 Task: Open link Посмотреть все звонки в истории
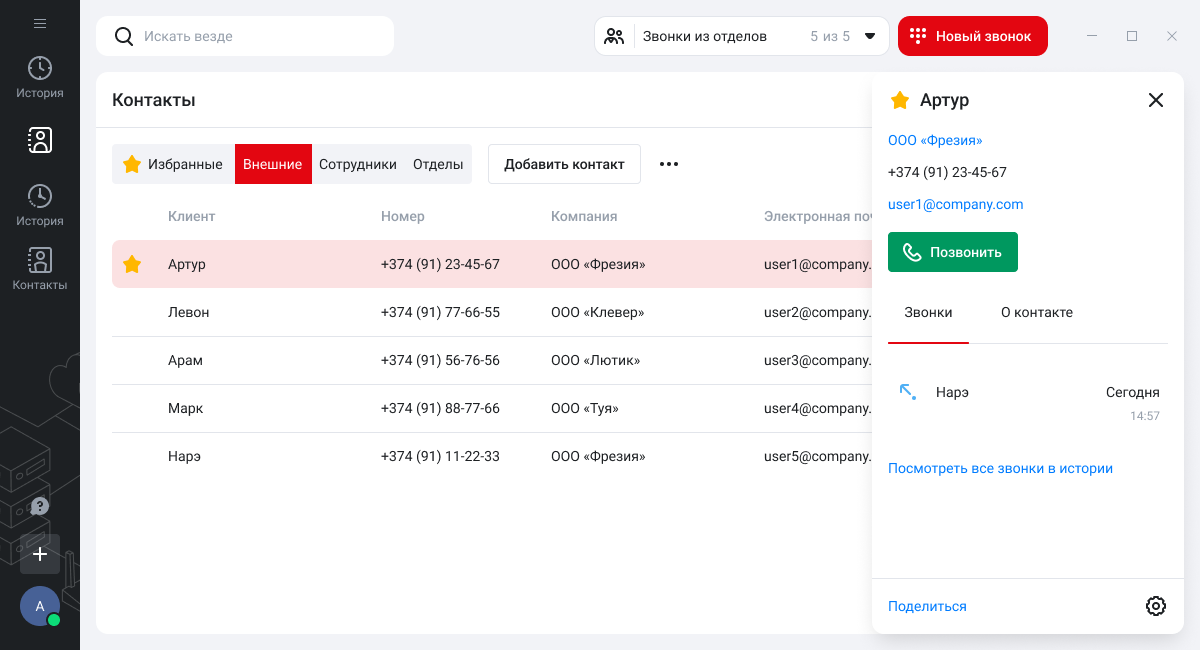[x=1000, y=469]
